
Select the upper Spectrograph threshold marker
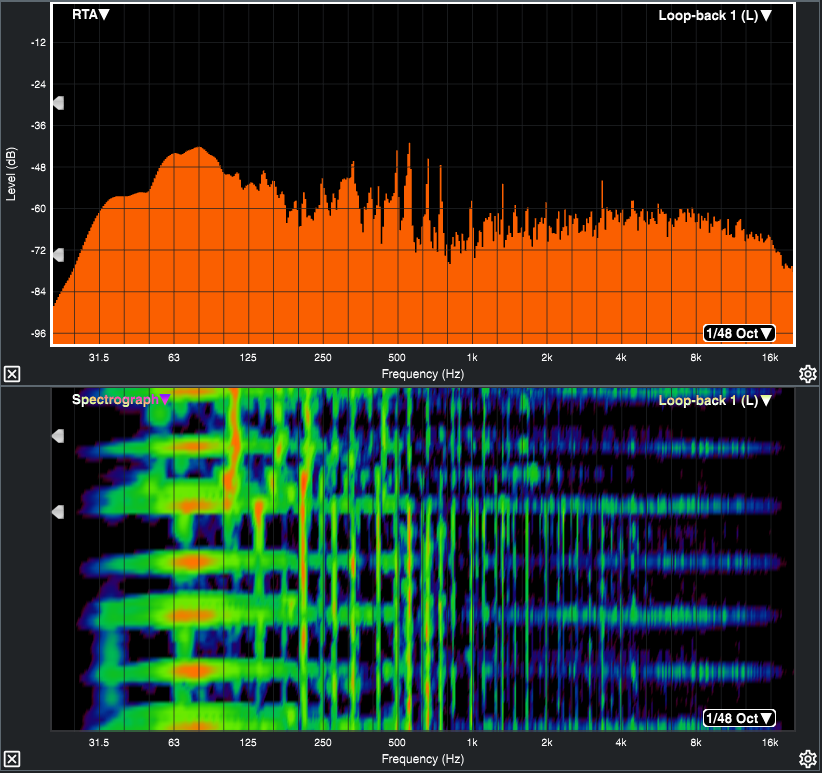(58, 436)
